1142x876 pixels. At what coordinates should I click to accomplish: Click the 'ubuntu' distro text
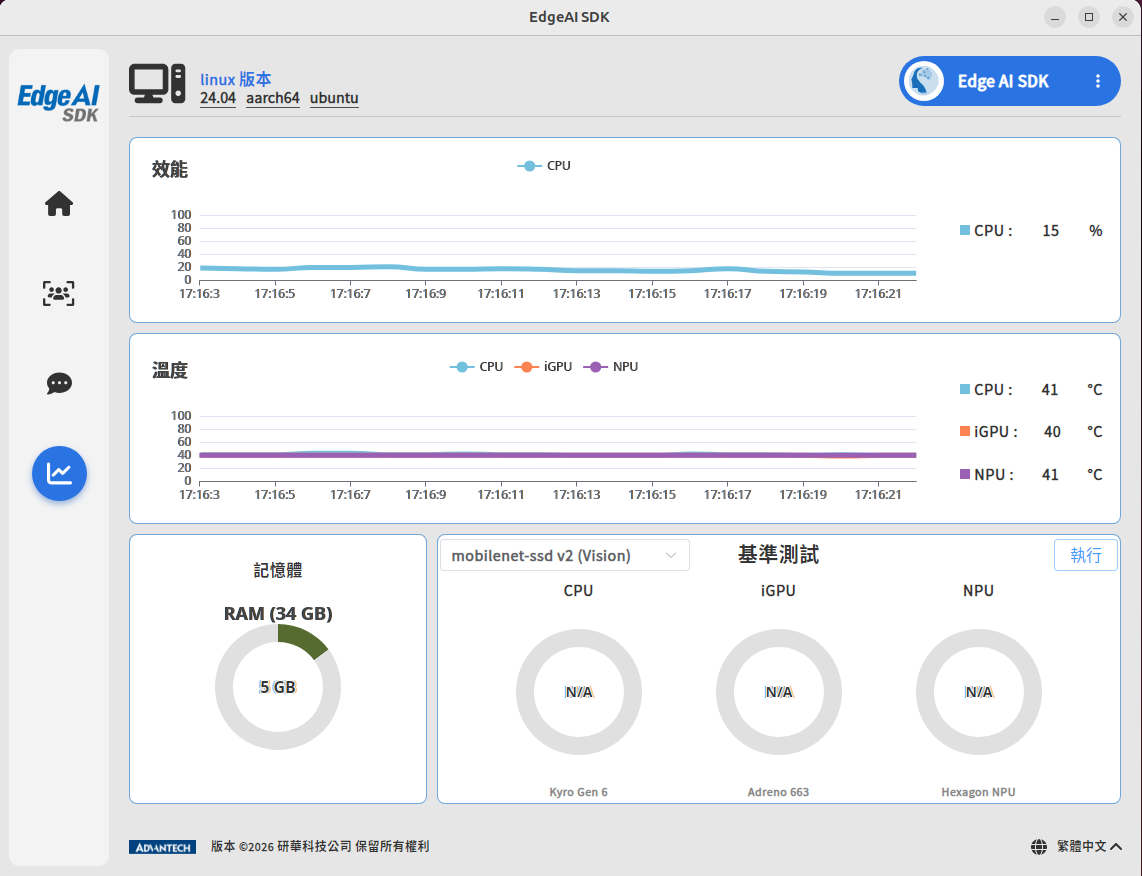(334, 98)
